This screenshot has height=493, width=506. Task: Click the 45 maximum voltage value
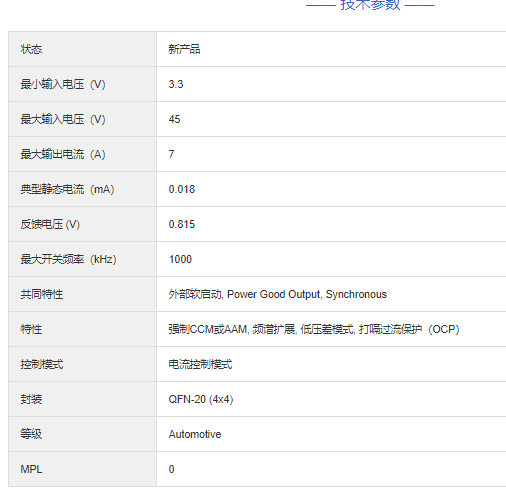tap(174, 119)
